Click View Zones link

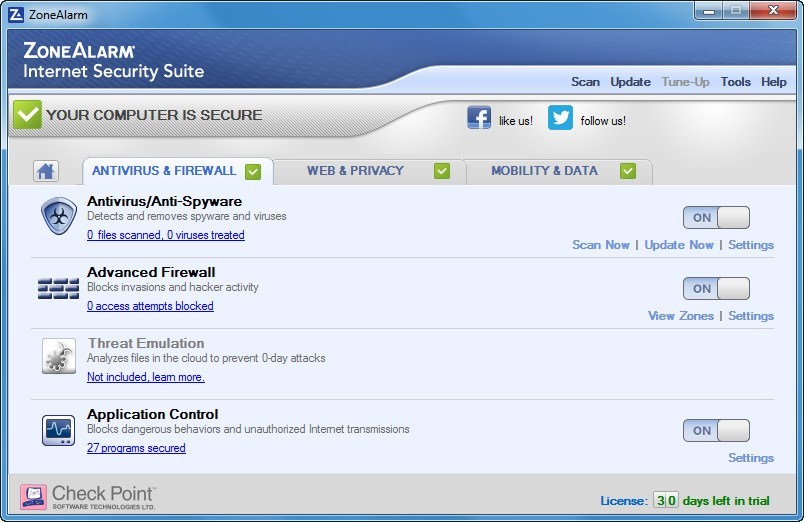tap(680, 316)
